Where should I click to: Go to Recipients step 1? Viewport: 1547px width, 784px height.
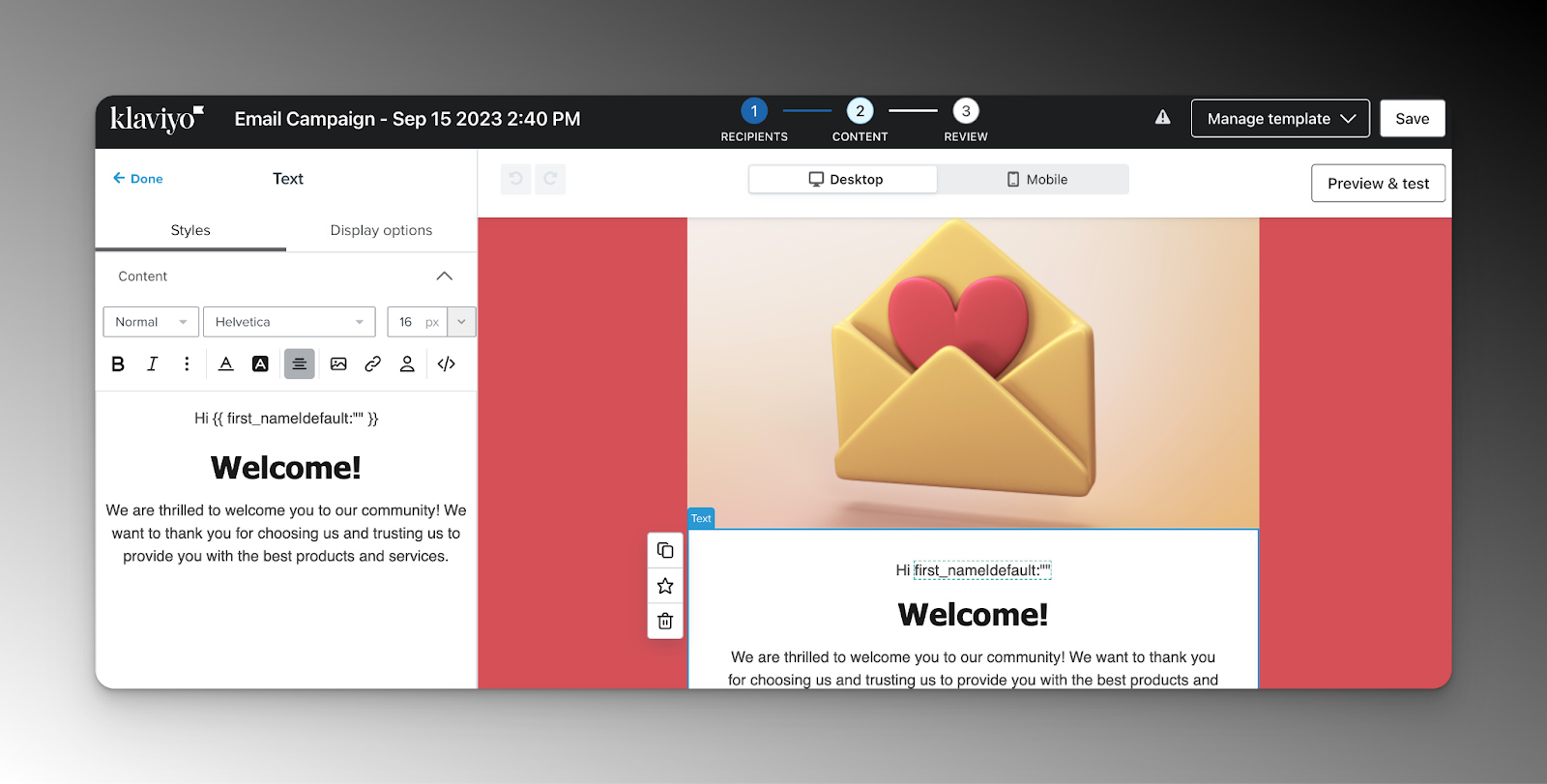pos(754,111)
